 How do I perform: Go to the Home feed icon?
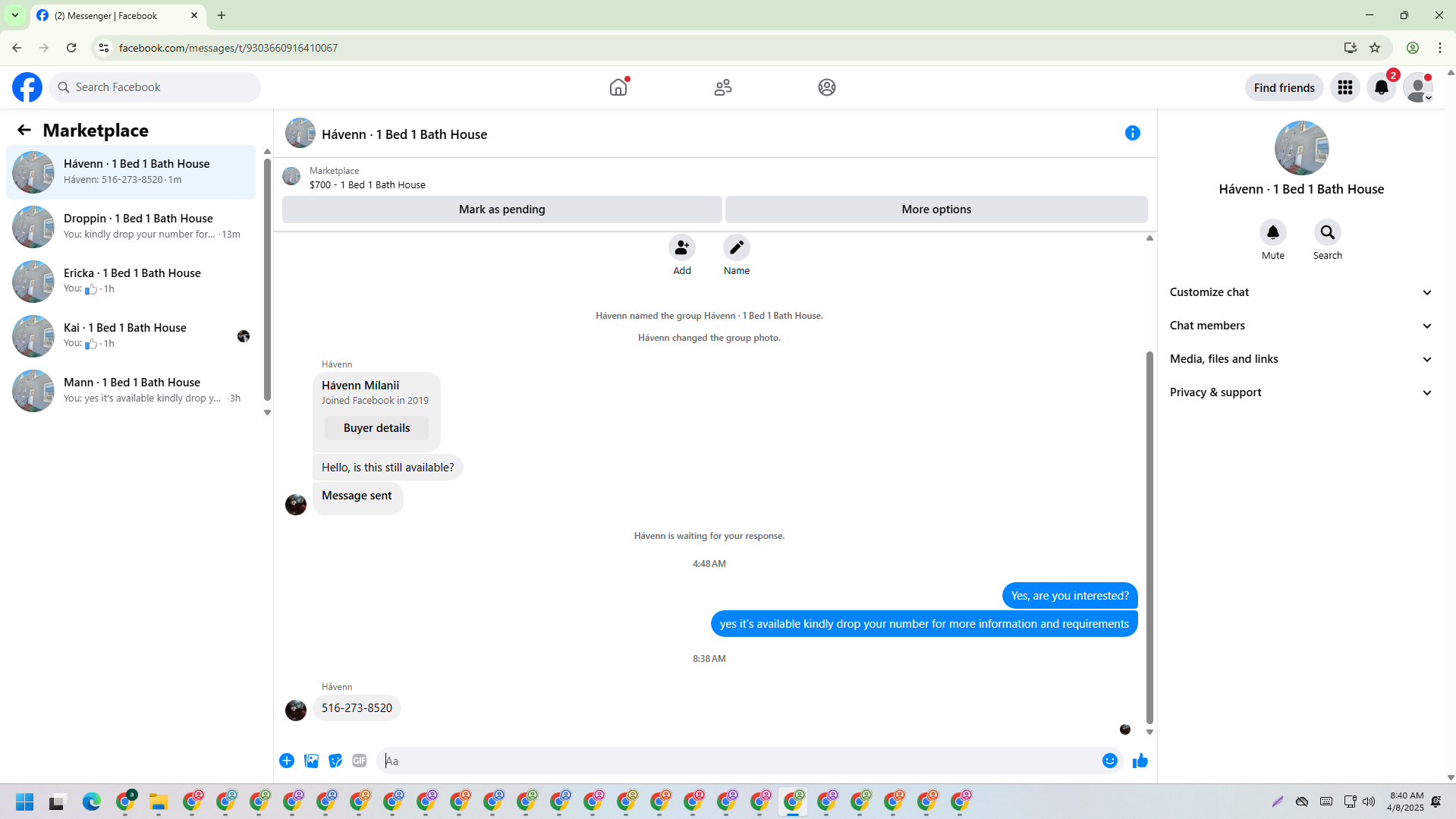(618, 87)
